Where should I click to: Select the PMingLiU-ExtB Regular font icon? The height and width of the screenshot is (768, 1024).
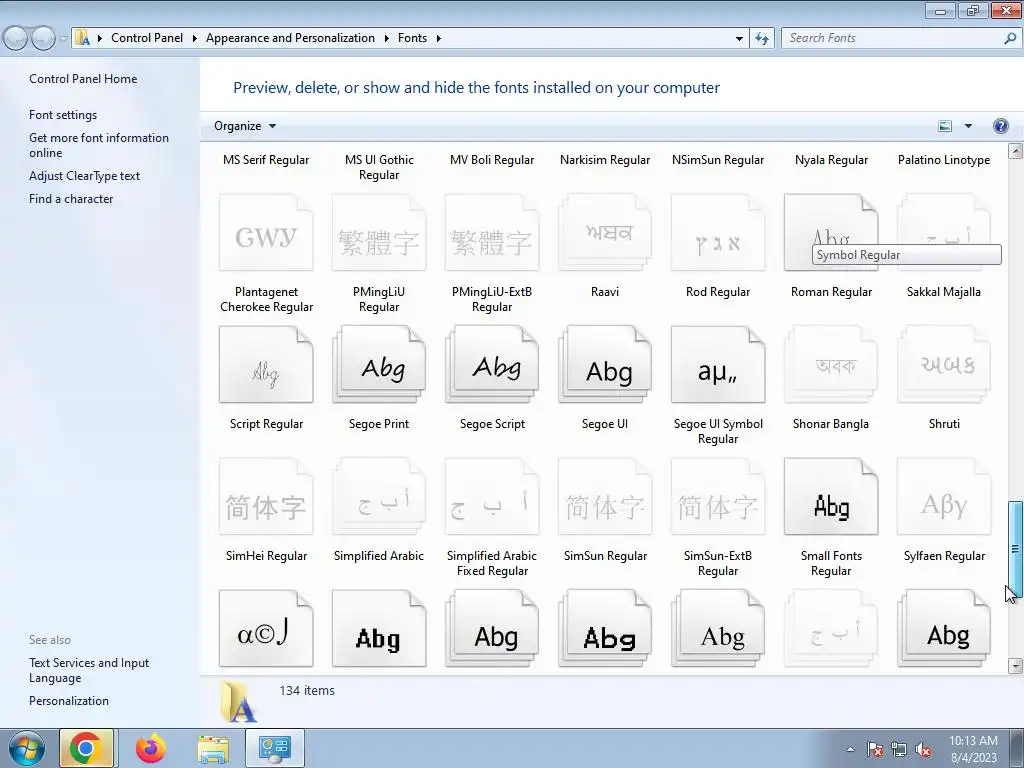coord(492,232)
